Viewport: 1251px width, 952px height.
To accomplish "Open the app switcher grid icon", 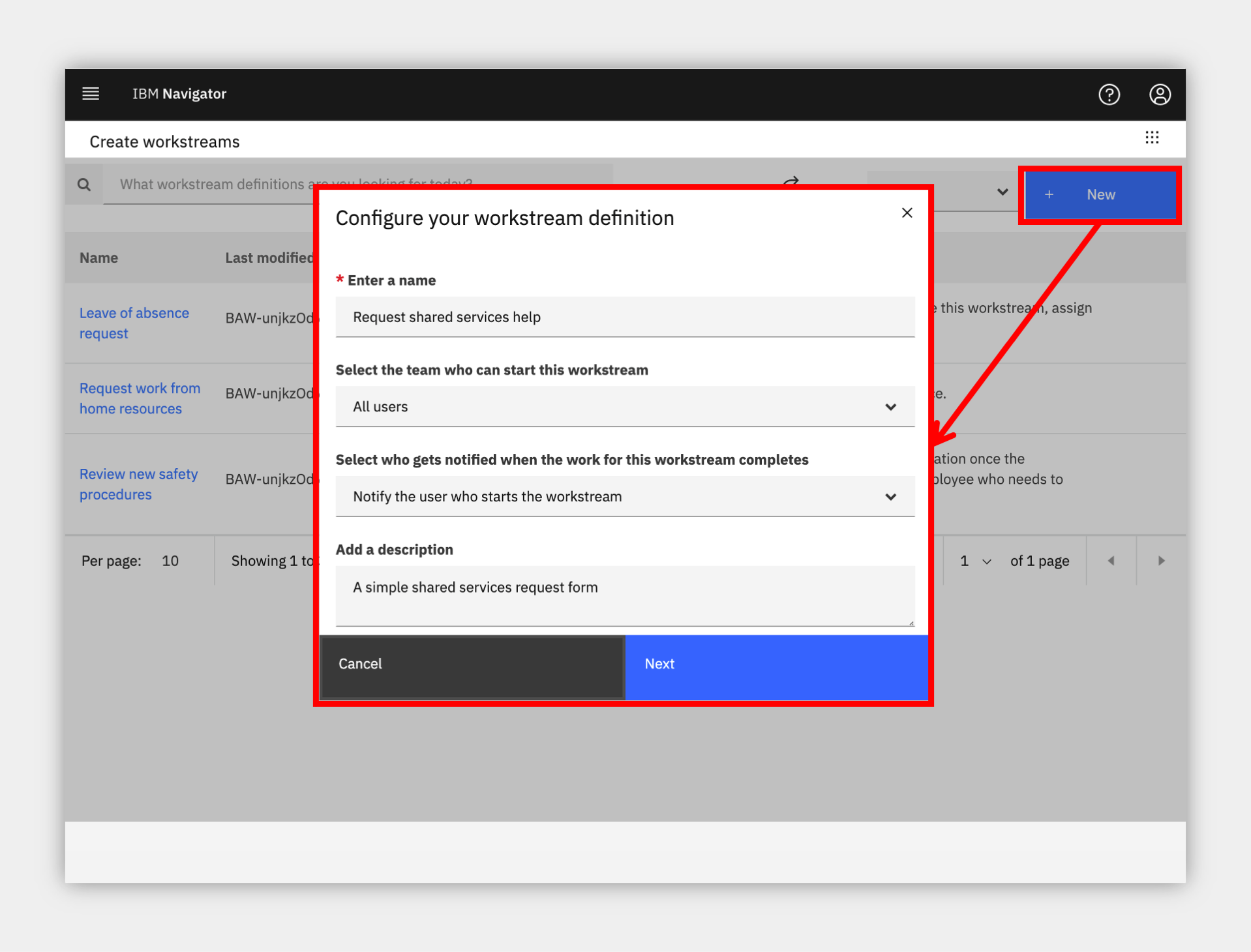I will (1152, 138).
